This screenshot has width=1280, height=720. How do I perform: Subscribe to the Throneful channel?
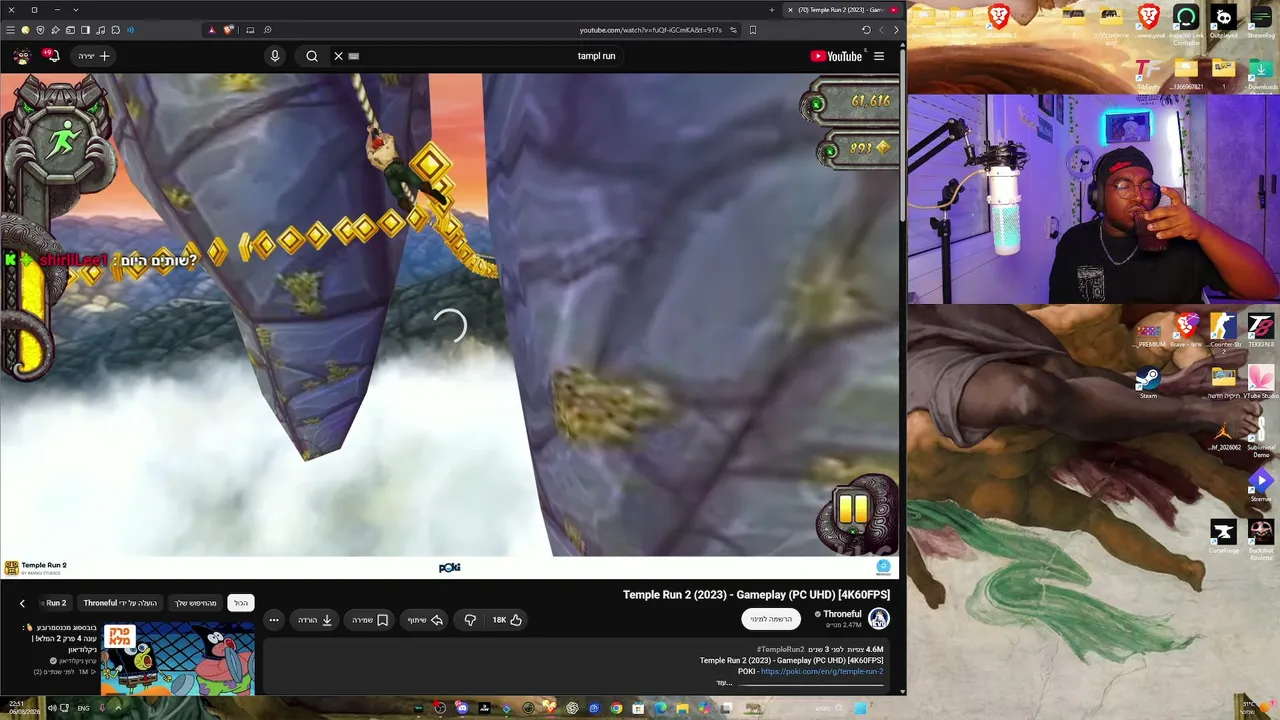(x=771, y=619)
